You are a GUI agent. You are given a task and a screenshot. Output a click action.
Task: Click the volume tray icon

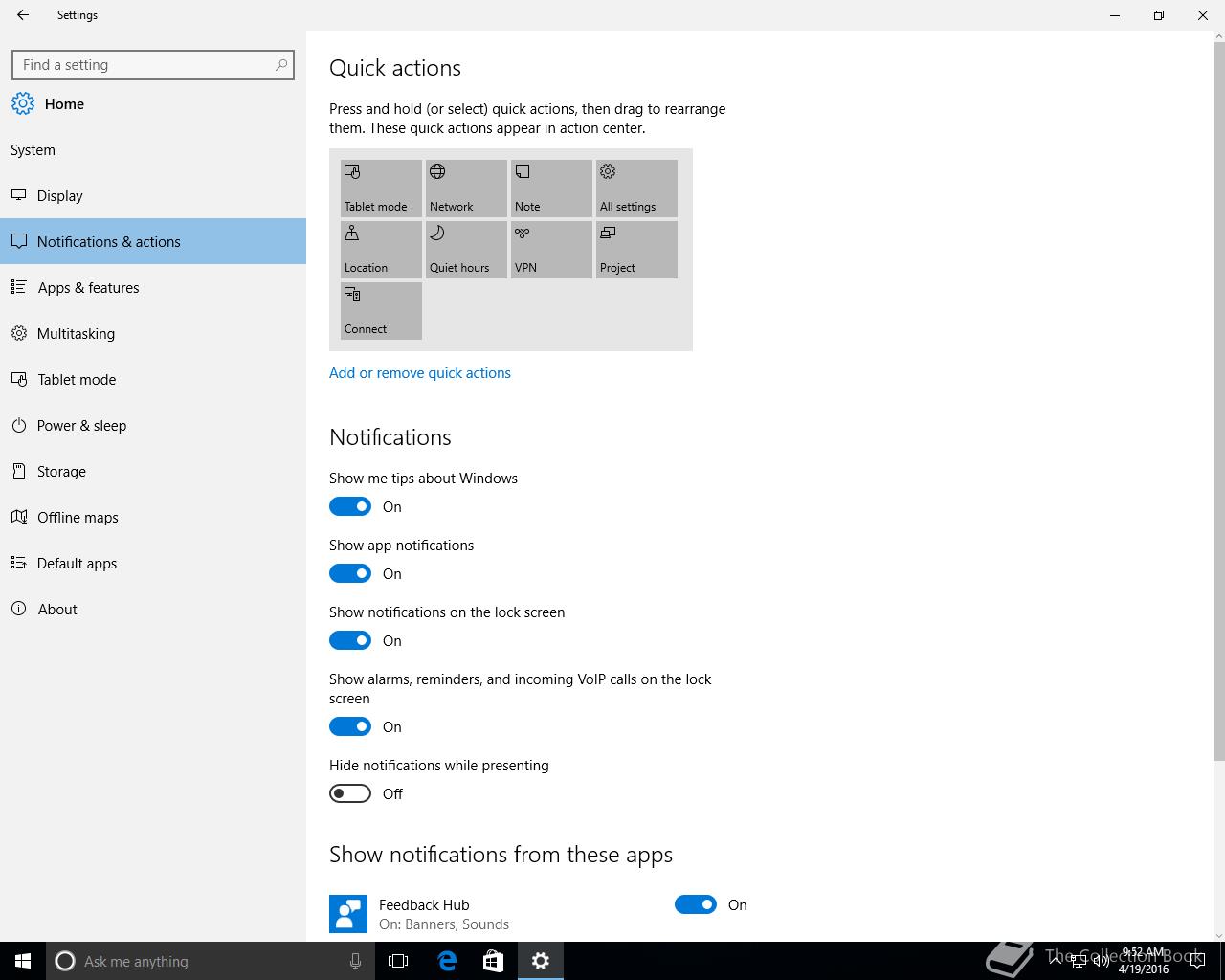coord(1101,961)
